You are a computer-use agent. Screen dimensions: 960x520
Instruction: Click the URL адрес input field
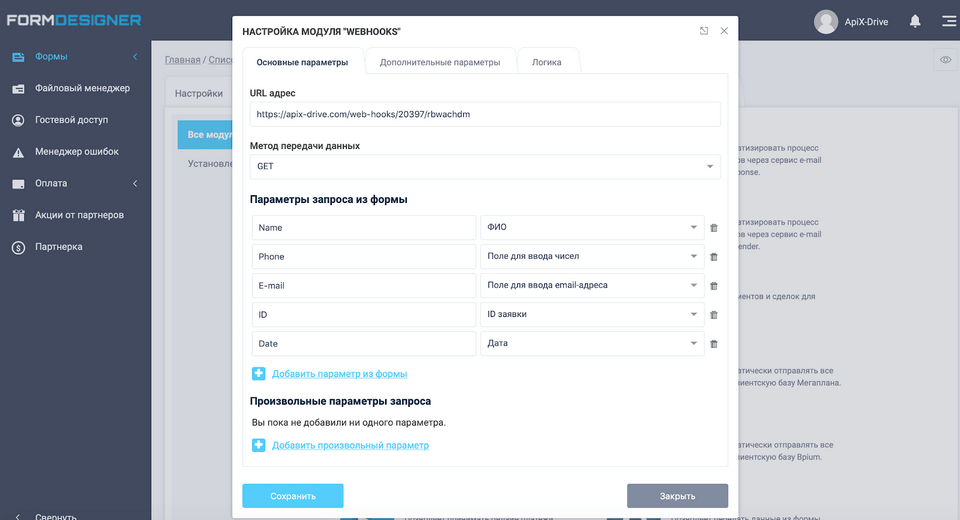484,114
